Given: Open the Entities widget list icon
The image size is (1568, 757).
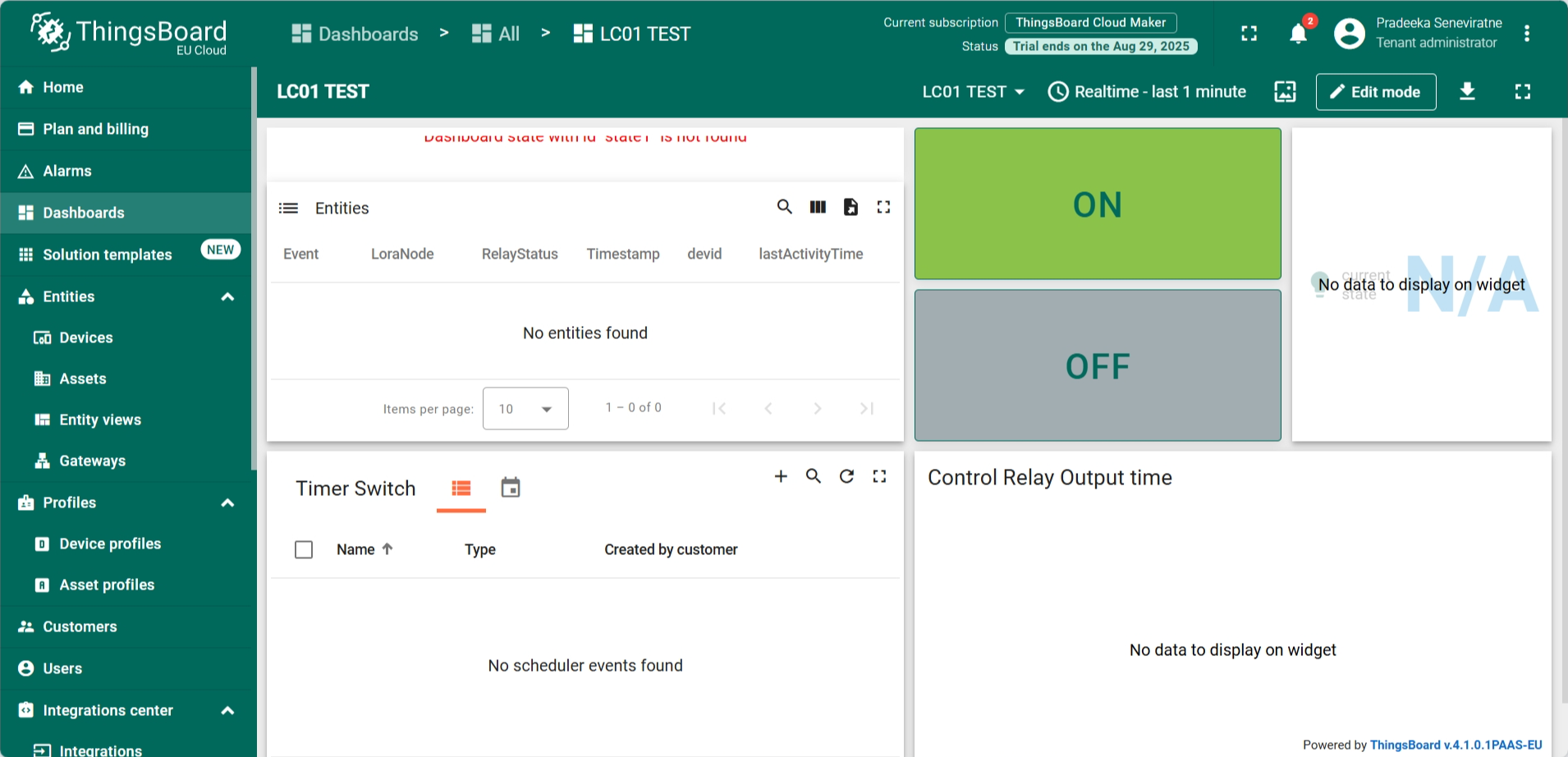Looking at the screenshot, I should (288, 209).
